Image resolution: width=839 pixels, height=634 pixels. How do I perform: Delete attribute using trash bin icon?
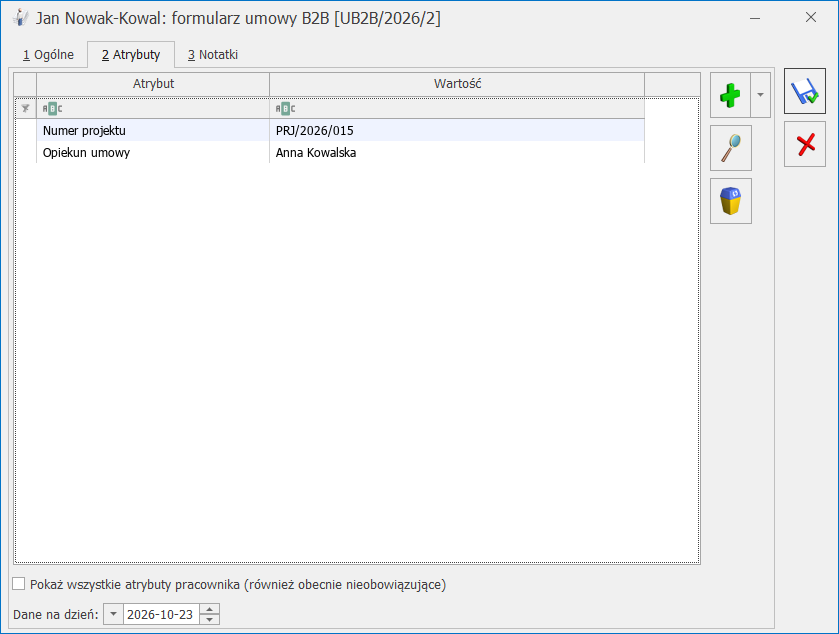[731, 201]
